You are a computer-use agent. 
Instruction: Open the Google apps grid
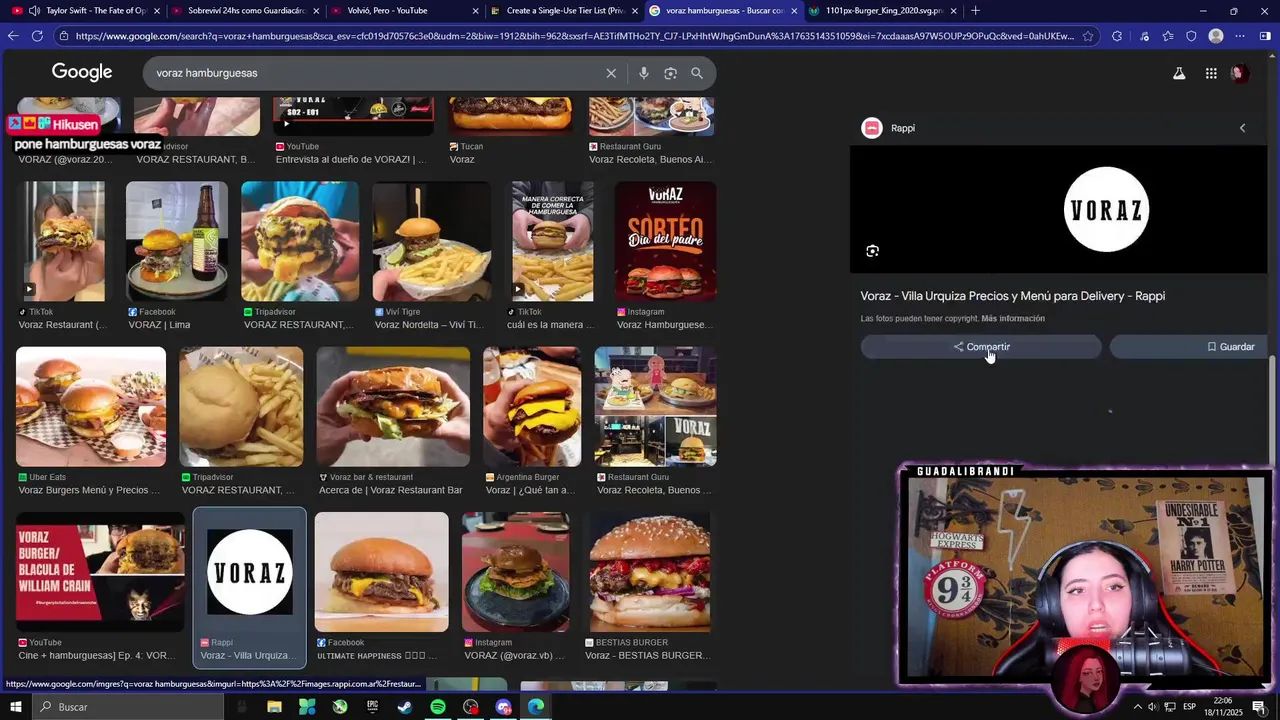coord(1211,73)
